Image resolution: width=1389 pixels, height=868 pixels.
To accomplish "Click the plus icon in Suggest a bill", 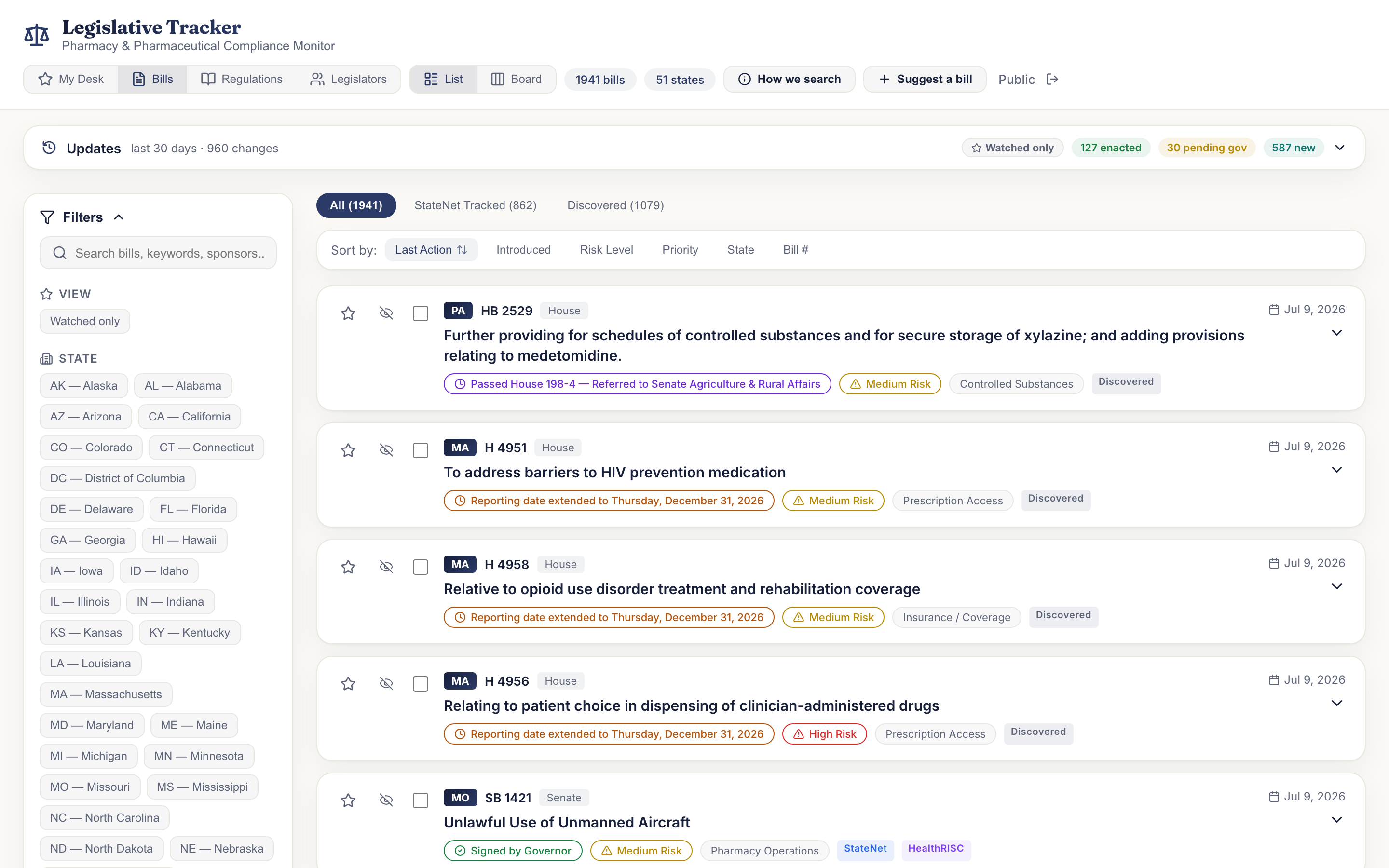I will [885, 79].
